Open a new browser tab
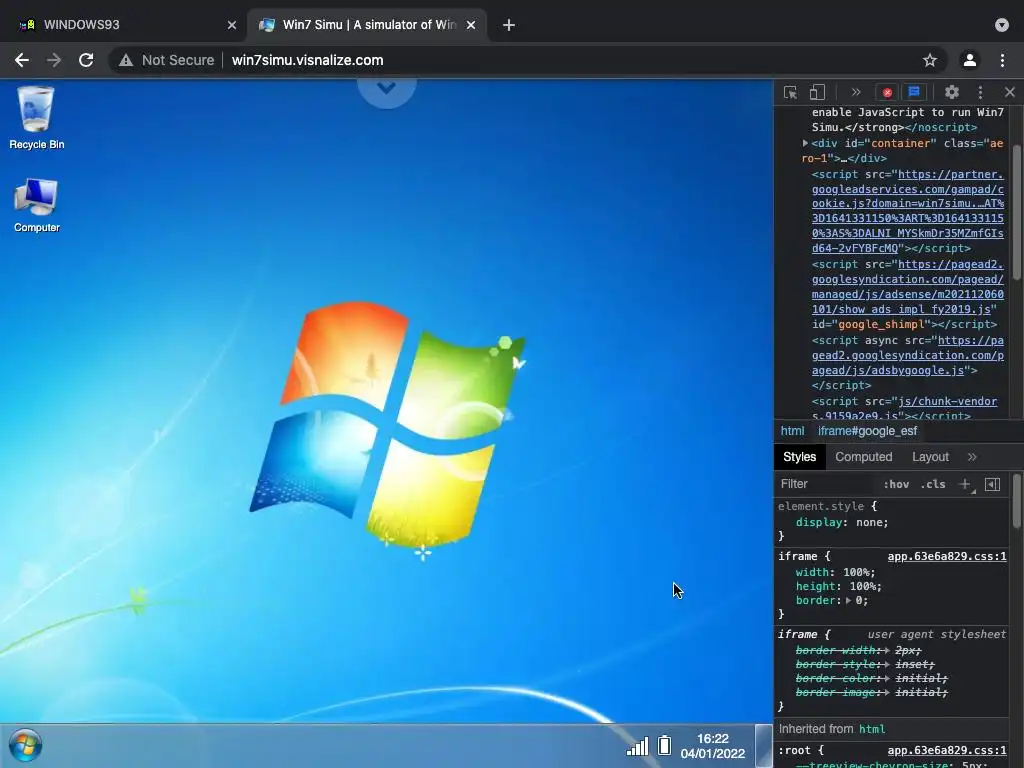 (x=509, y=25)
